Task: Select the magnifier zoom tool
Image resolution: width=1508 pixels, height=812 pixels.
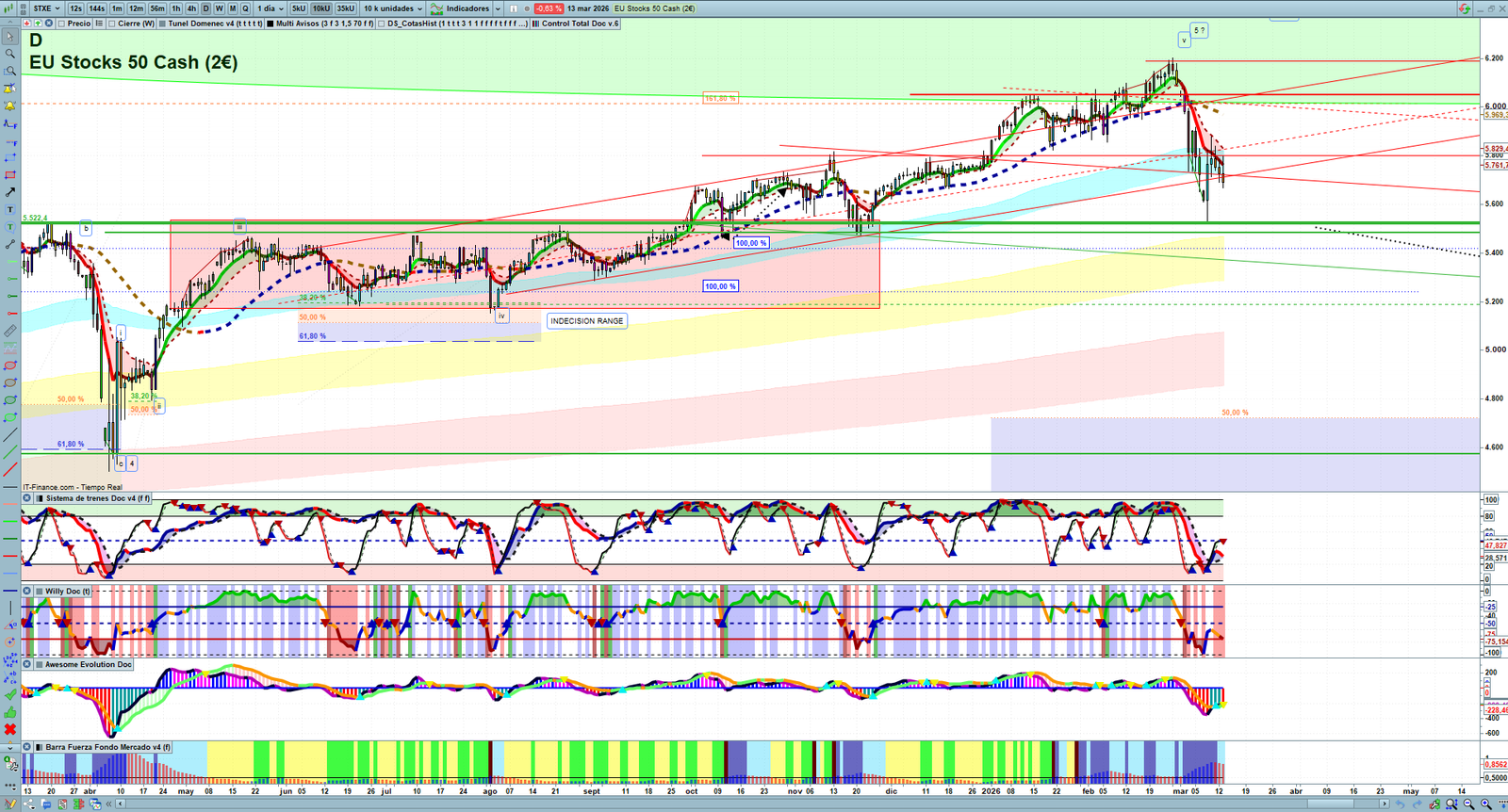Action: tap(10, 54)
